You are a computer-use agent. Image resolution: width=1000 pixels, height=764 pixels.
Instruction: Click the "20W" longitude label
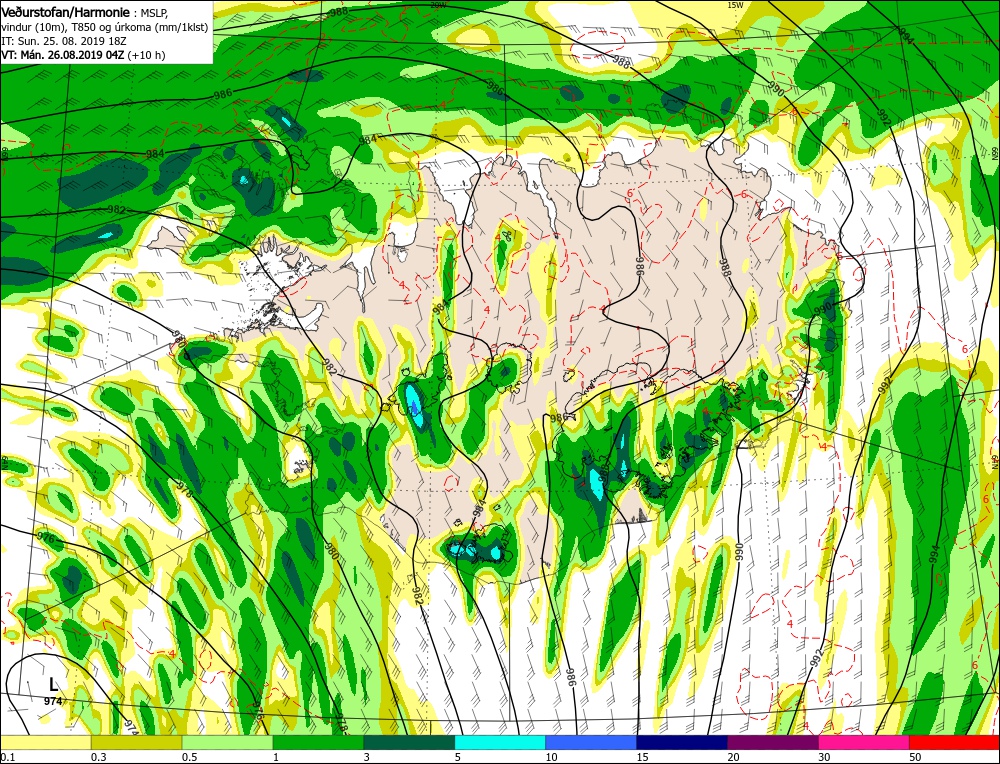(438, 4)
